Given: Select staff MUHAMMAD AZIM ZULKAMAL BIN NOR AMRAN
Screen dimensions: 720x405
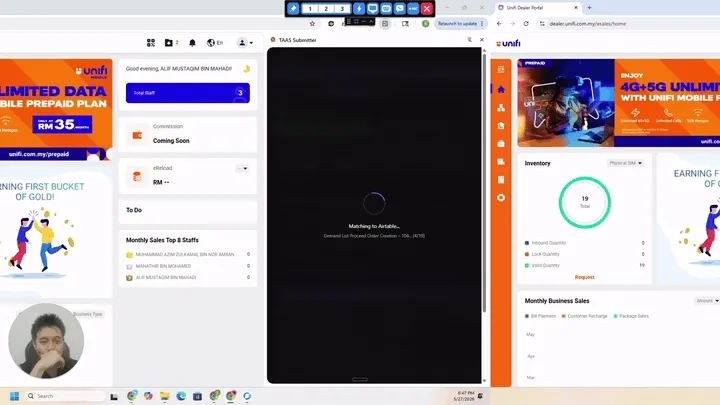Looking at the screenshot, I should (185, 254).
